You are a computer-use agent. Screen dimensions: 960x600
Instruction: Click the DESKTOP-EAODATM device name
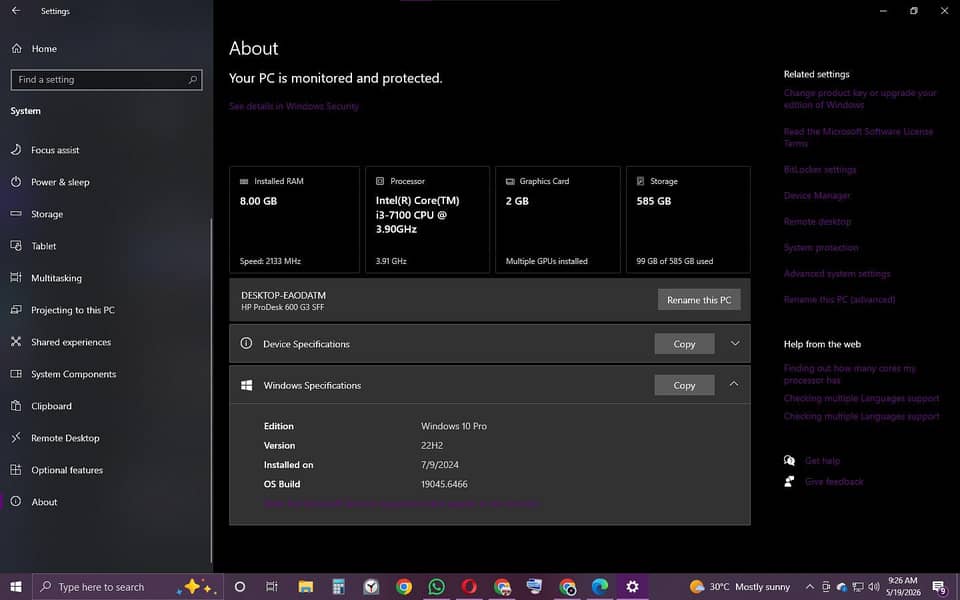click(283, 295)
